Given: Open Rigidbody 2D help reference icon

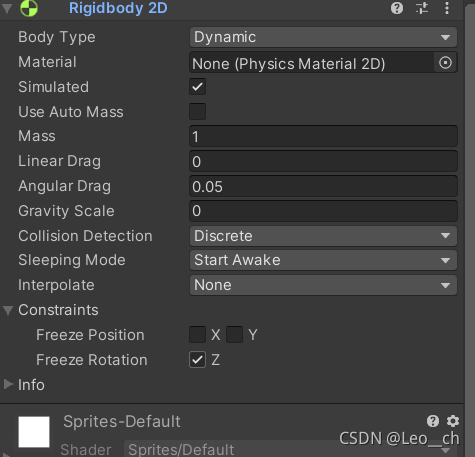Looking at the screenshot, I should pos(397,8).
